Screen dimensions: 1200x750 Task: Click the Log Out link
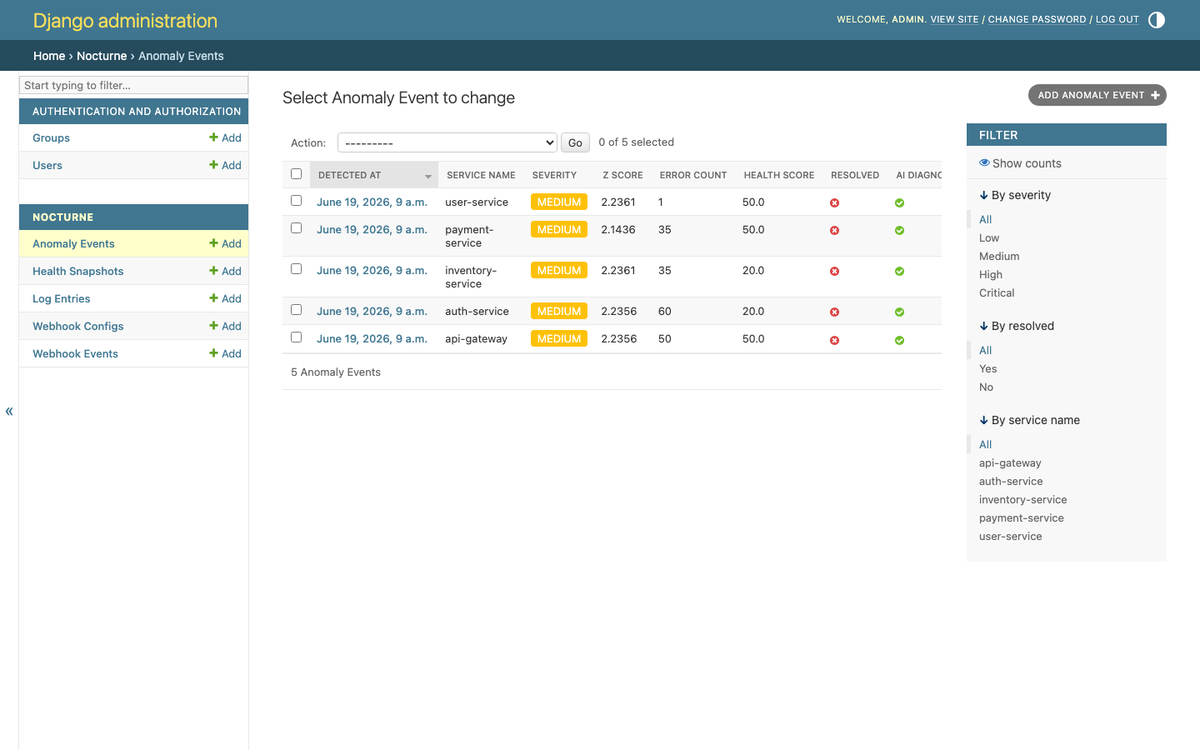coord(1117,19)
